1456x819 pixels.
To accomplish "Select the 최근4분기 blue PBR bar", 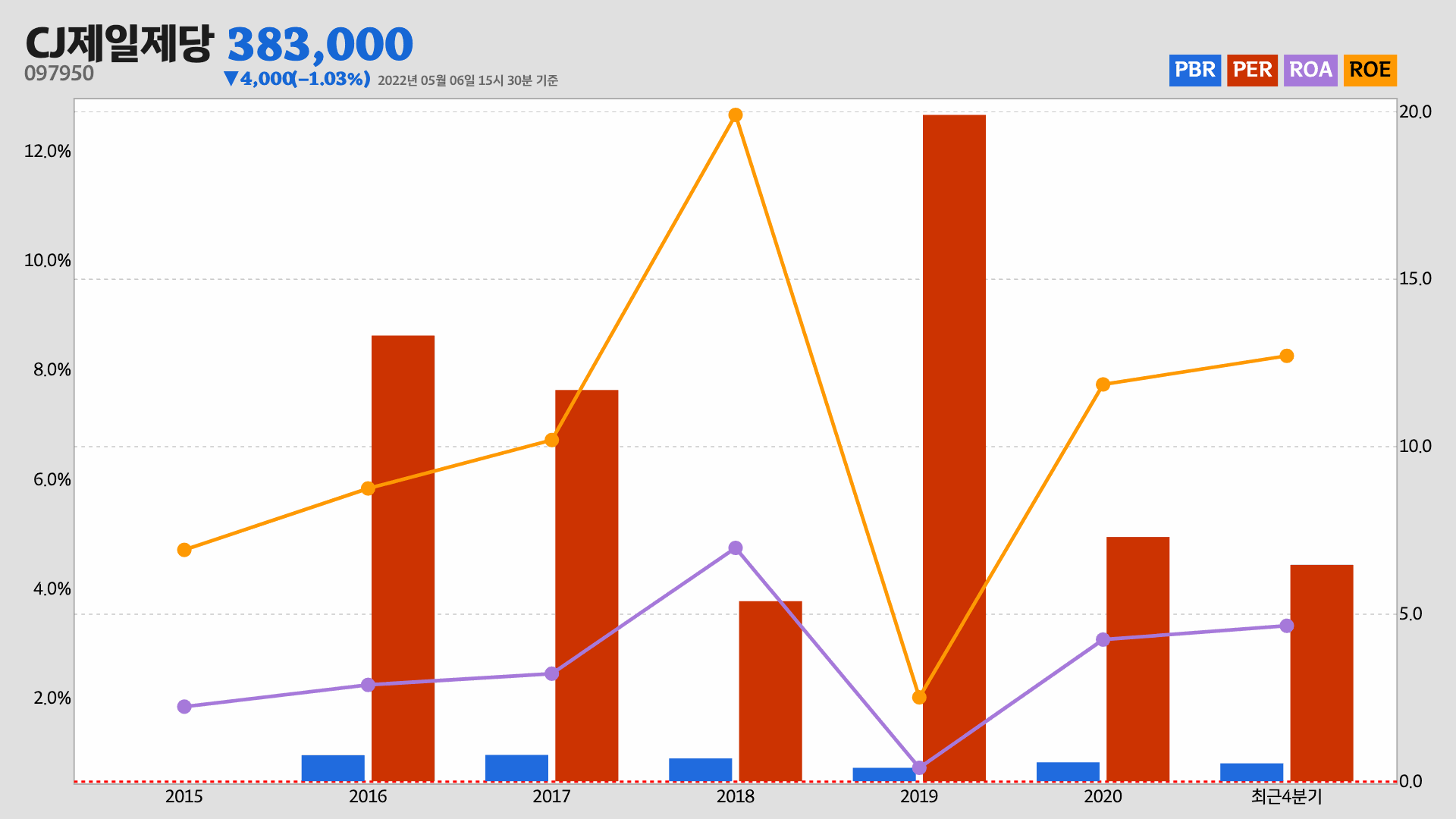I will click(x=1252, y=772).
